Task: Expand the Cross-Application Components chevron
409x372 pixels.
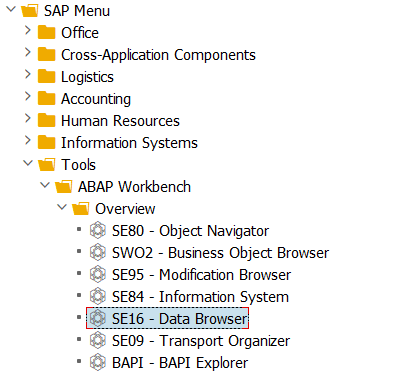Action: [x=28, y=52]
